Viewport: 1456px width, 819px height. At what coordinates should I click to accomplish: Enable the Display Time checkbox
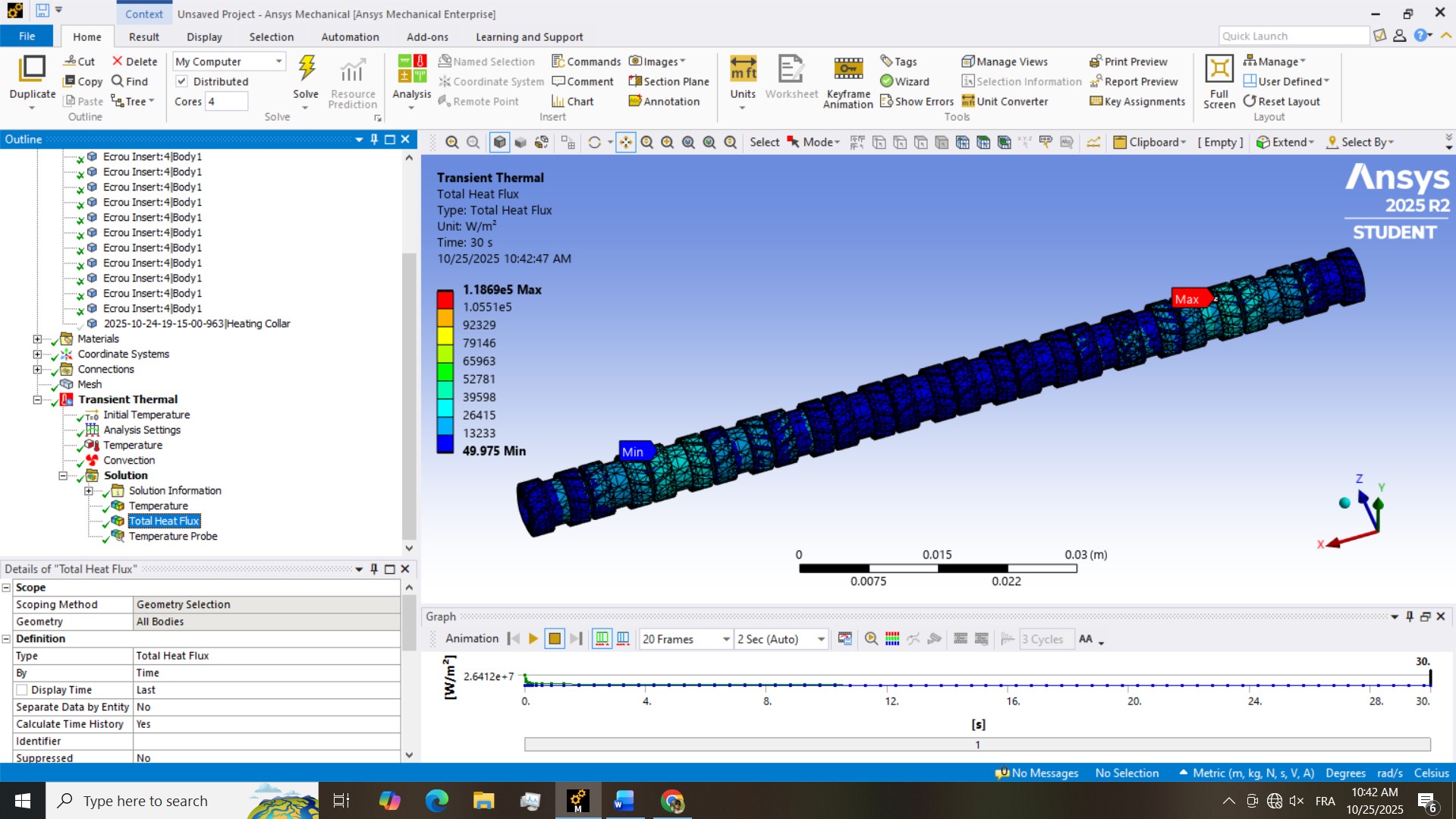(21, 689)
